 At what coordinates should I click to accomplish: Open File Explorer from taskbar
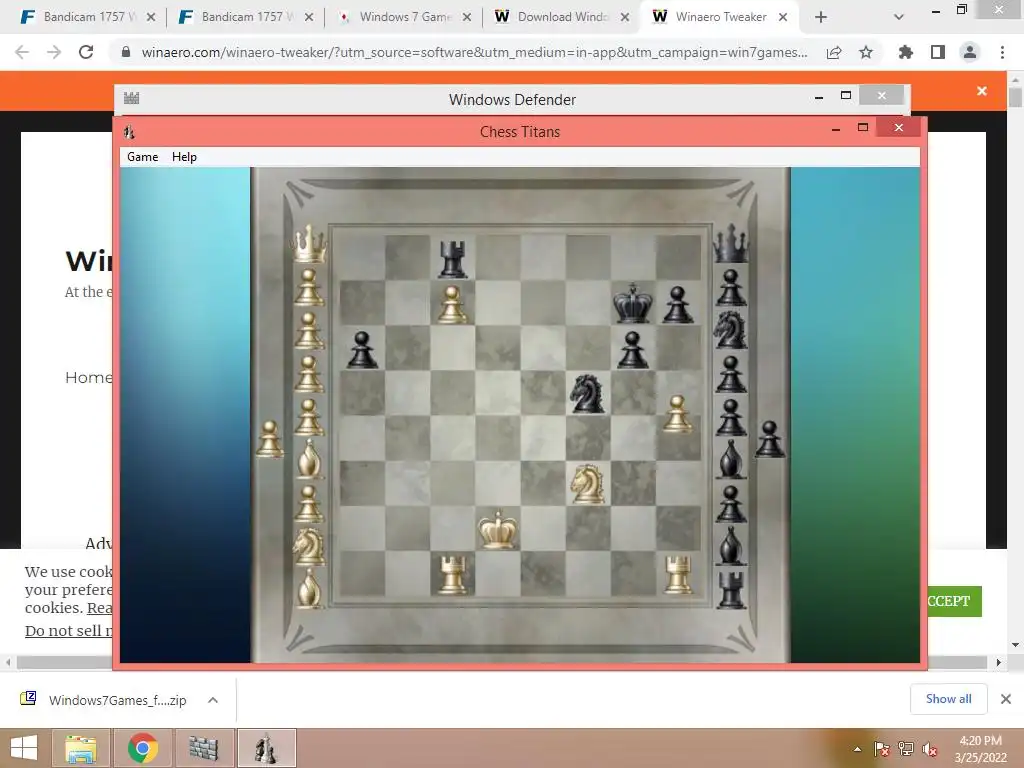click(81, 748)
